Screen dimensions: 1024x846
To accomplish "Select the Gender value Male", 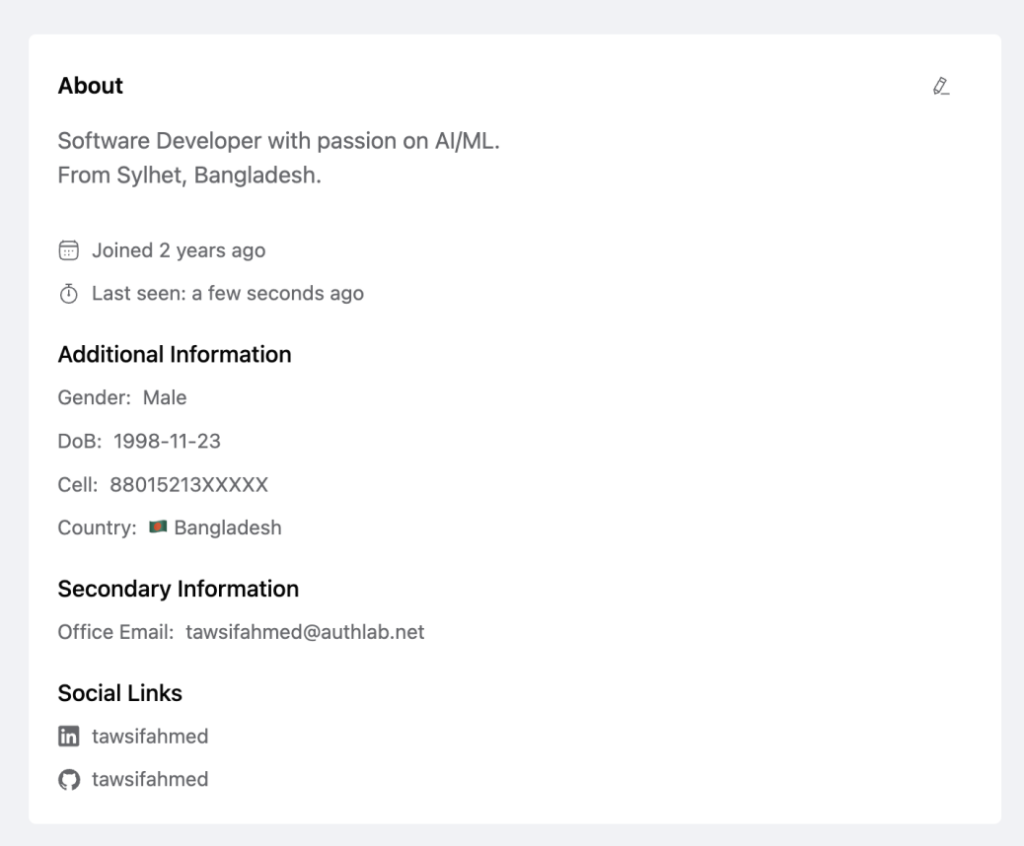I will (x=165, y=398).
